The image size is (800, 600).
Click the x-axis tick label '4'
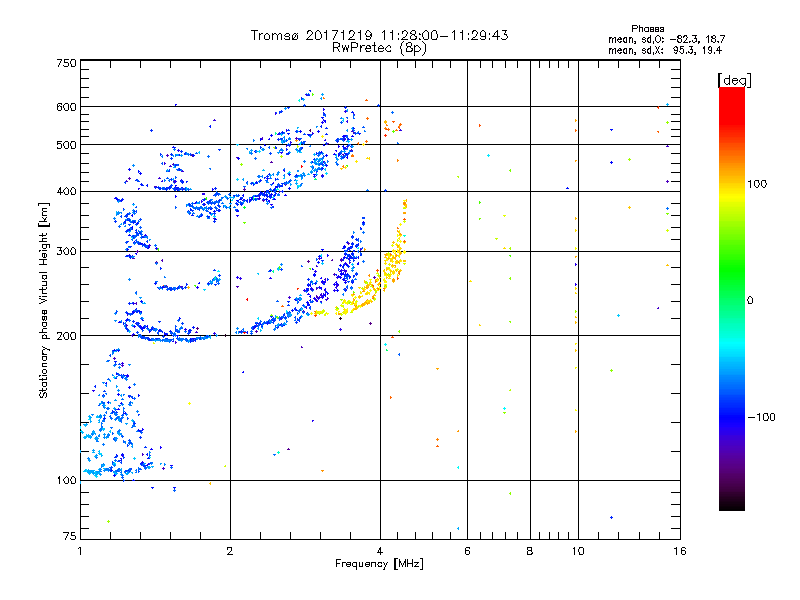(380, 551)
